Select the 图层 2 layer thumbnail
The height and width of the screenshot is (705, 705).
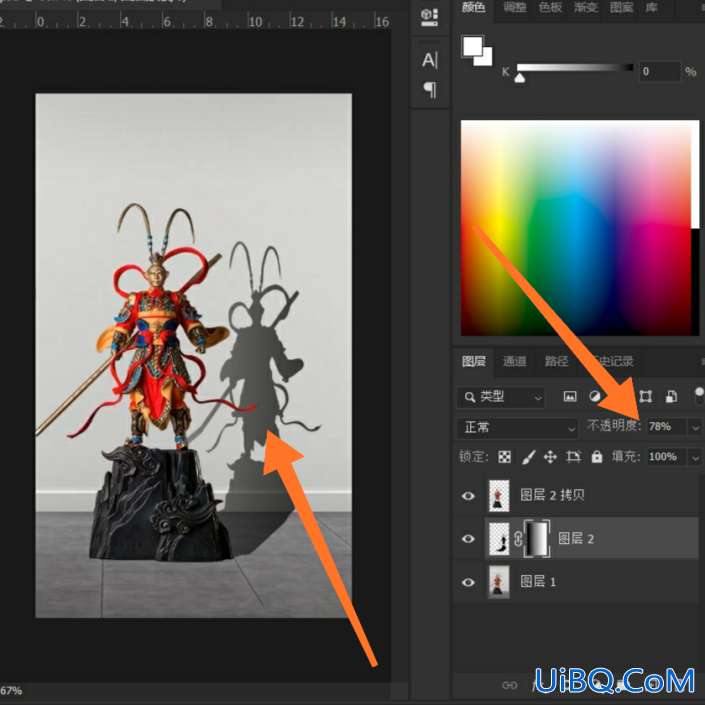(499, 539)
